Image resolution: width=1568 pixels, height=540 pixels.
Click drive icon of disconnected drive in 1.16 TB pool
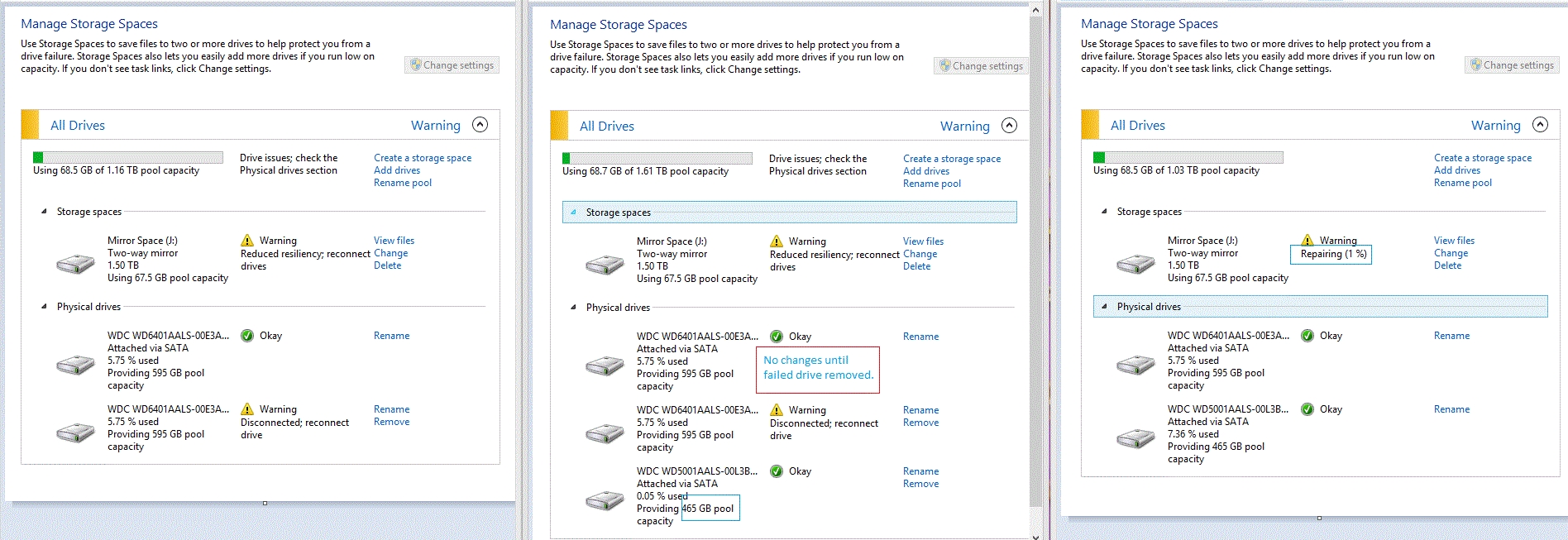pos(75,433)
